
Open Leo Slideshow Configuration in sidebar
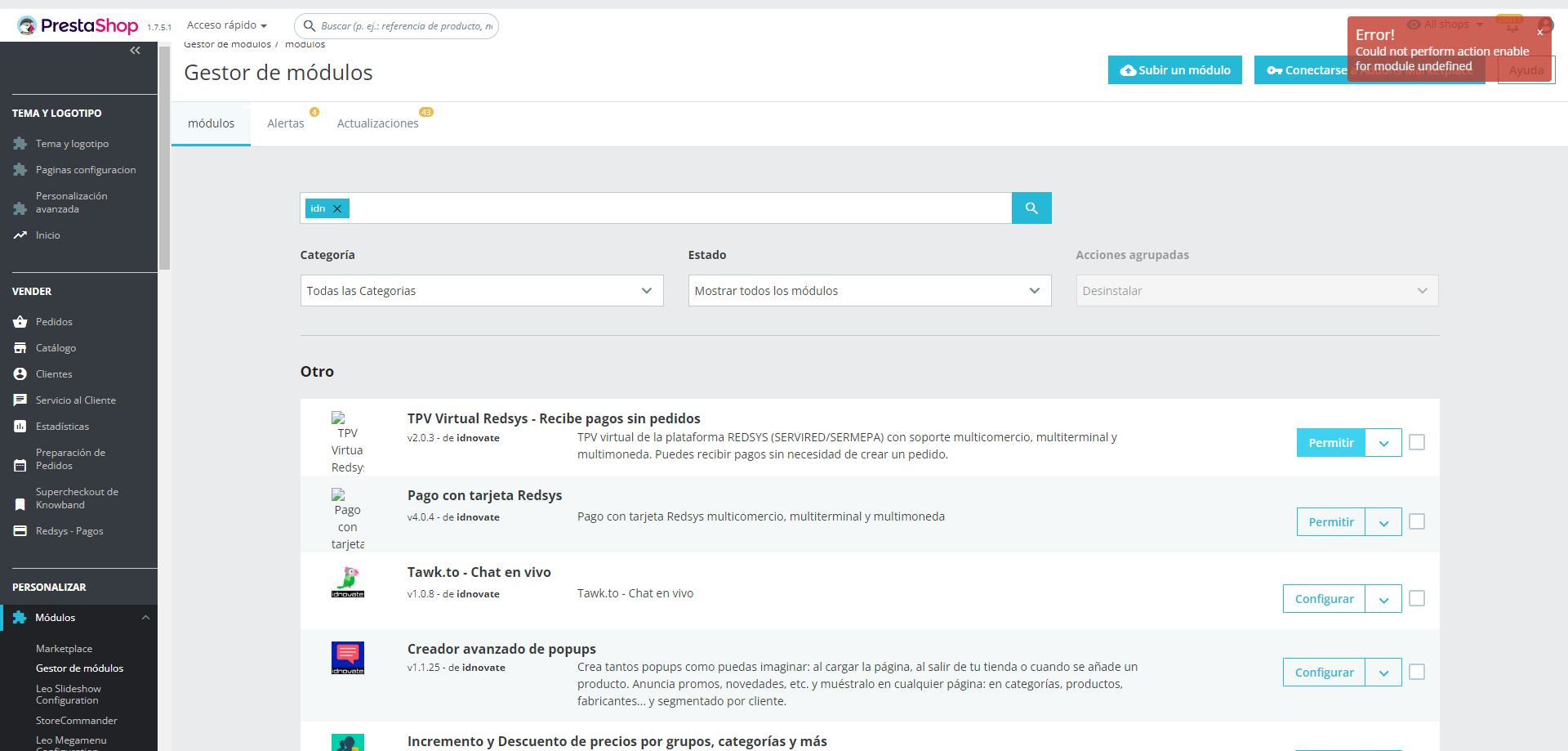point(69,695)
